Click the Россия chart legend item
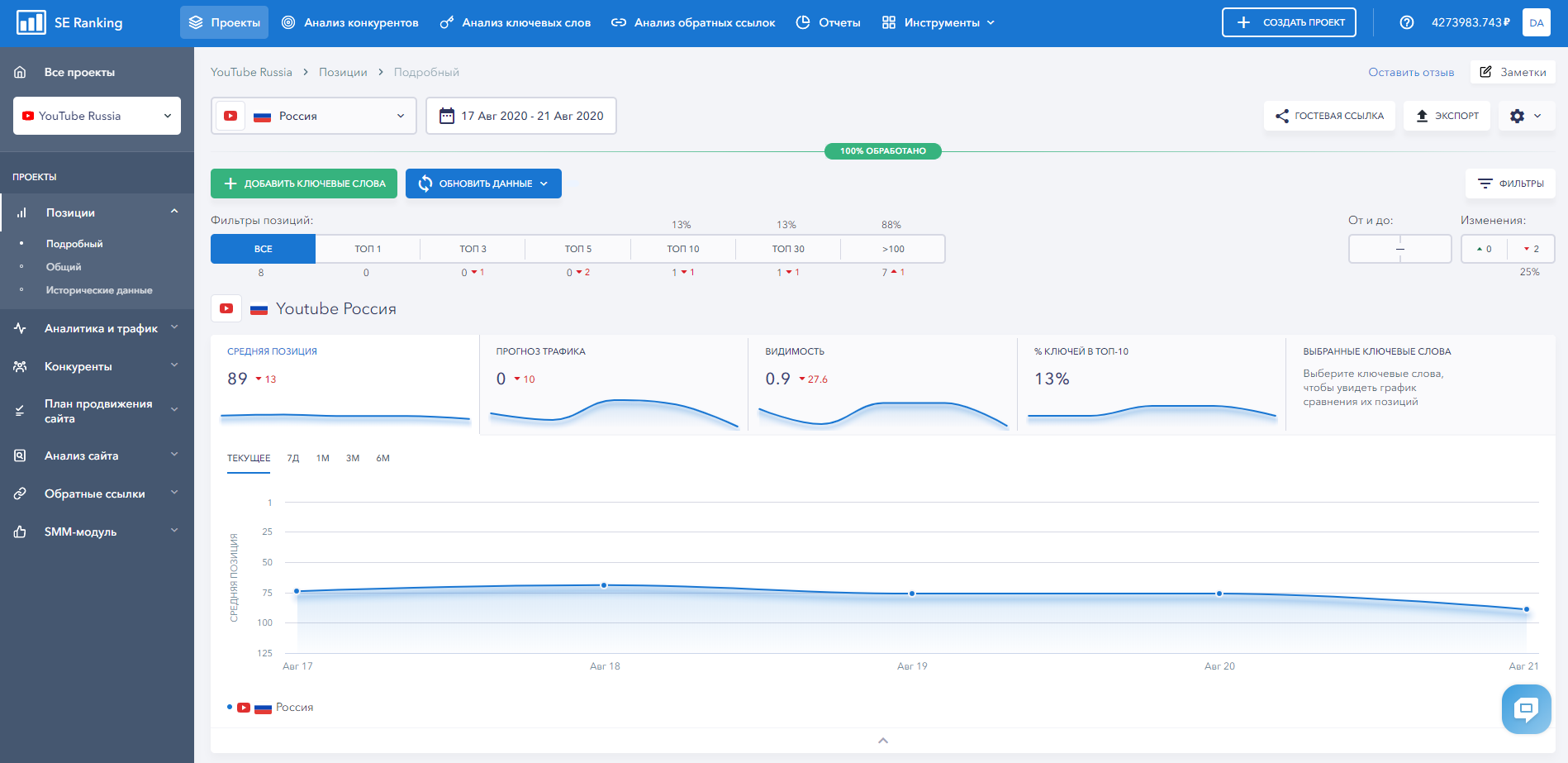Image resolution: width=1568 pixels, height=763 pixels. tap(270, 708)
